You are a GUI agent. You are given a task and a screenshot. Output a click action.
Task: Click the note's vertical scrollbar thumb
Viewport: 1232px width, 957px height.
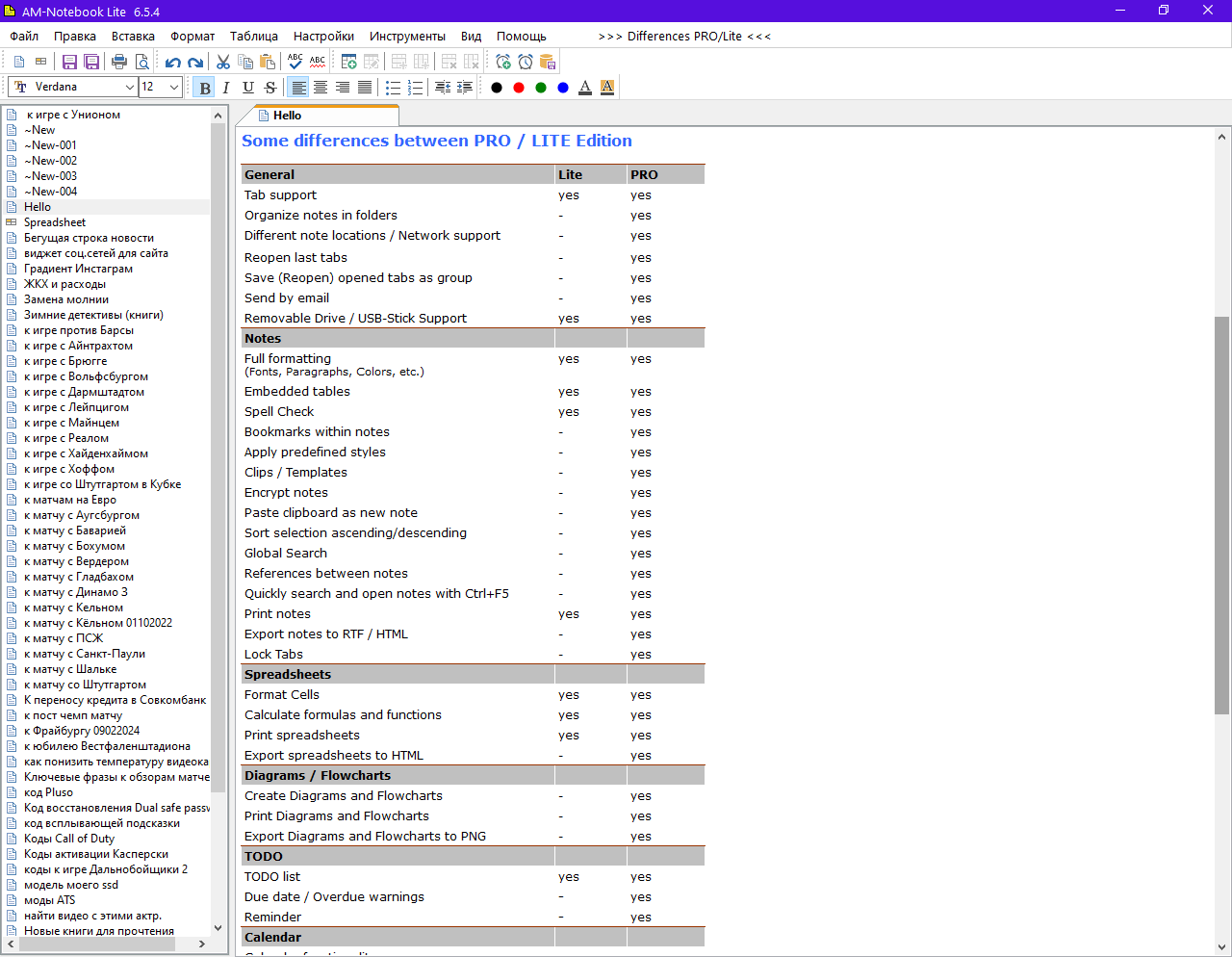(1221, 515)
